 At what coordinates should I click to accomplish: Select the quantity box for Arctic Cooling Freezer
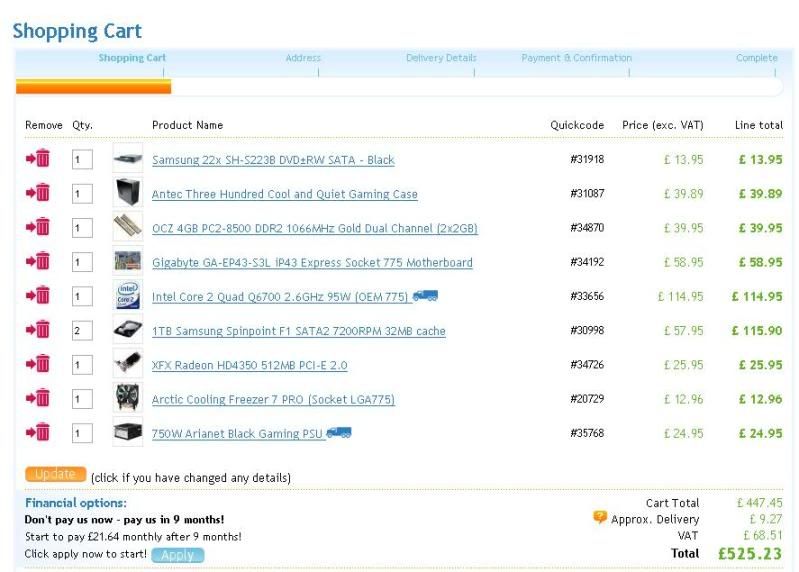tap(81, 400)
